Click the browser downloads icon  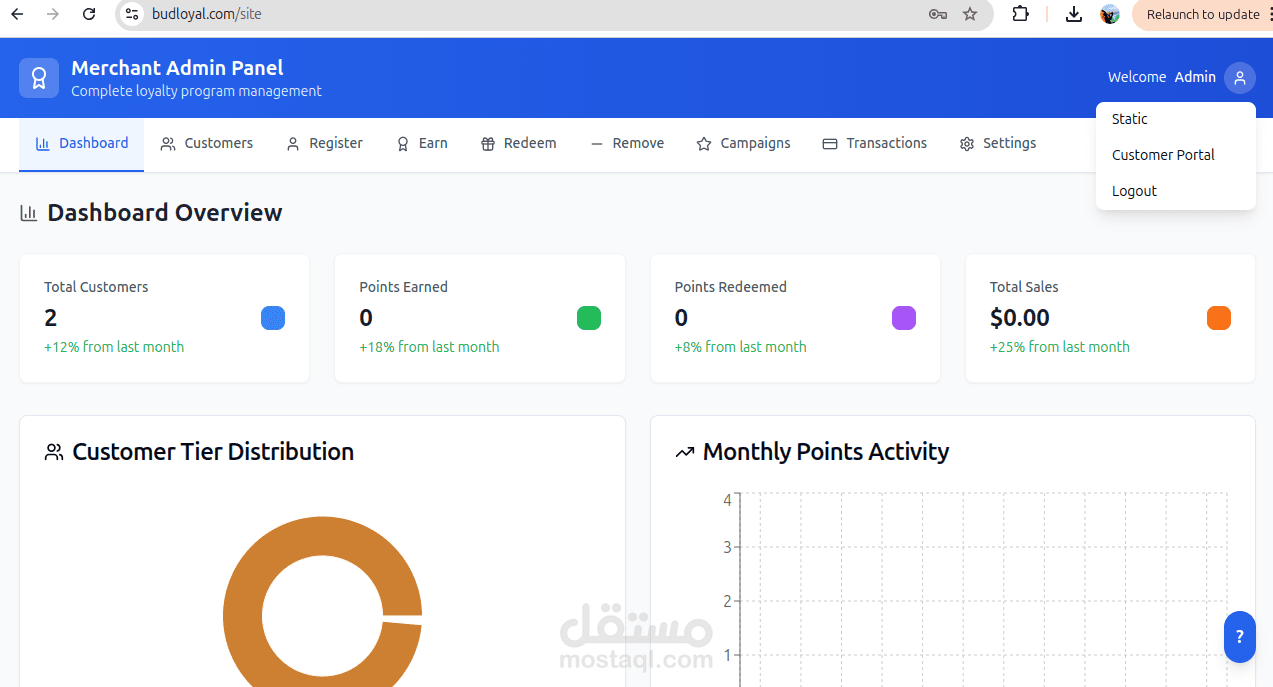[x=1073, y=14]
